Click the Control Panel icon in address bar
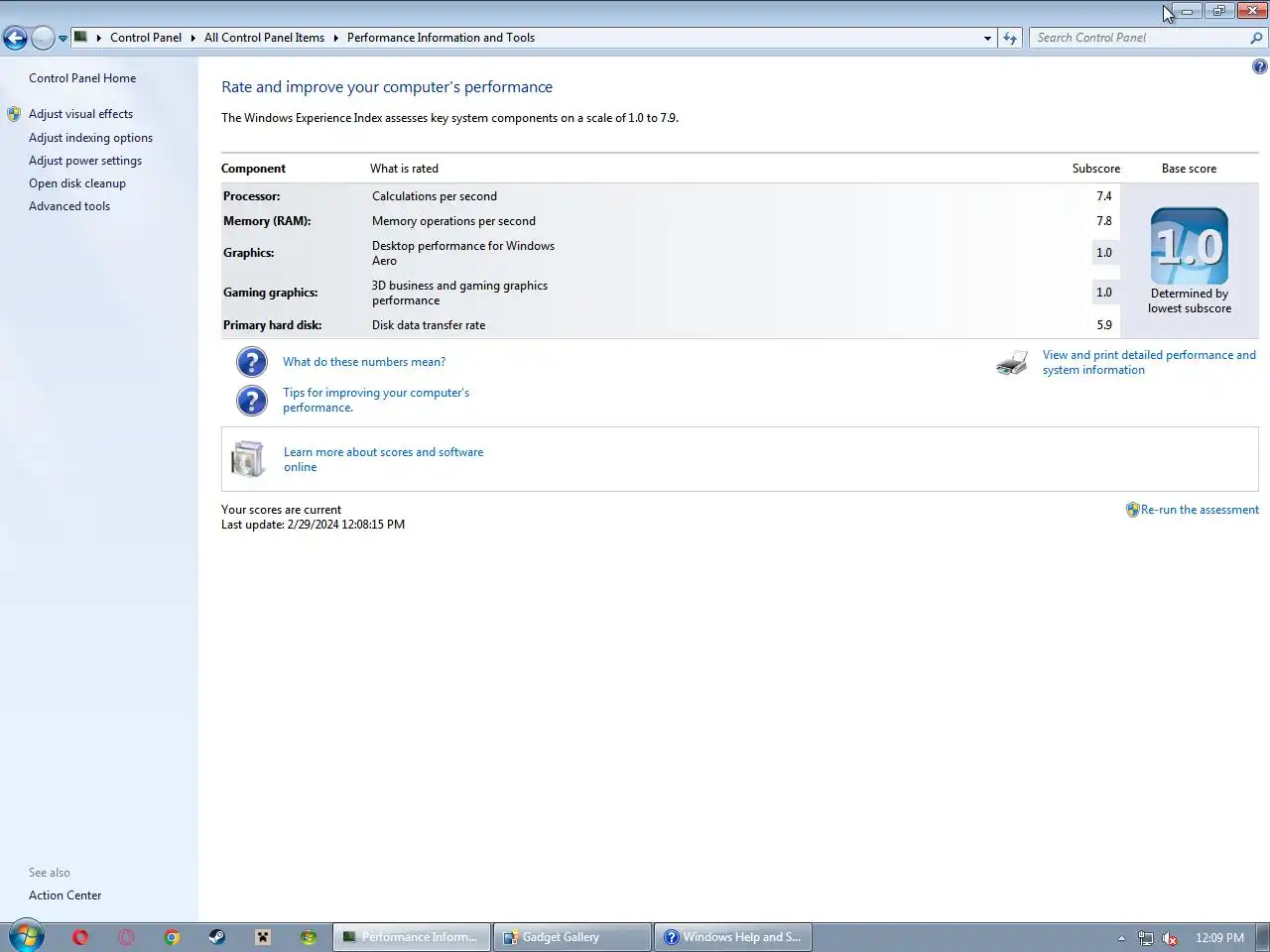 [x=81, y=37]
